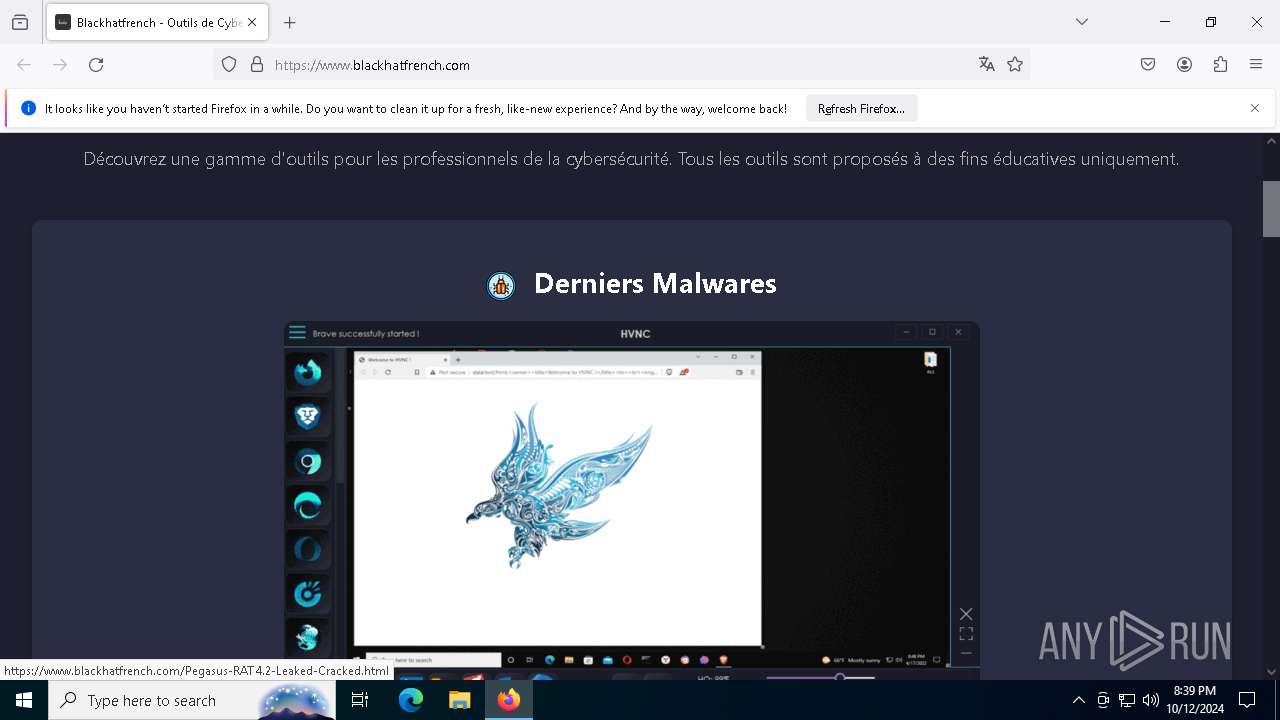This screenshot has width=1280, height=720.
Task: Open Task View on the taskbar
Action: pyautogui.click(x=360, y=700)
